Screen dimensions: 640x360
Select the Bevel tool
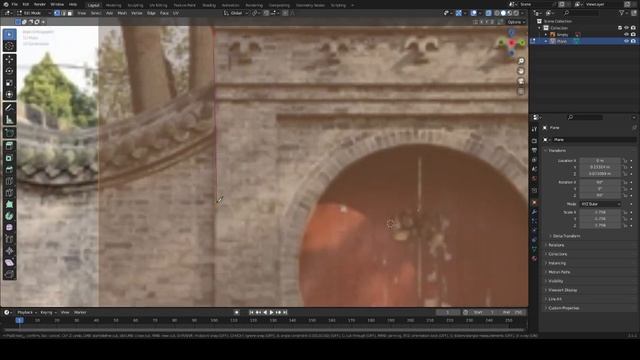(9, 169)
